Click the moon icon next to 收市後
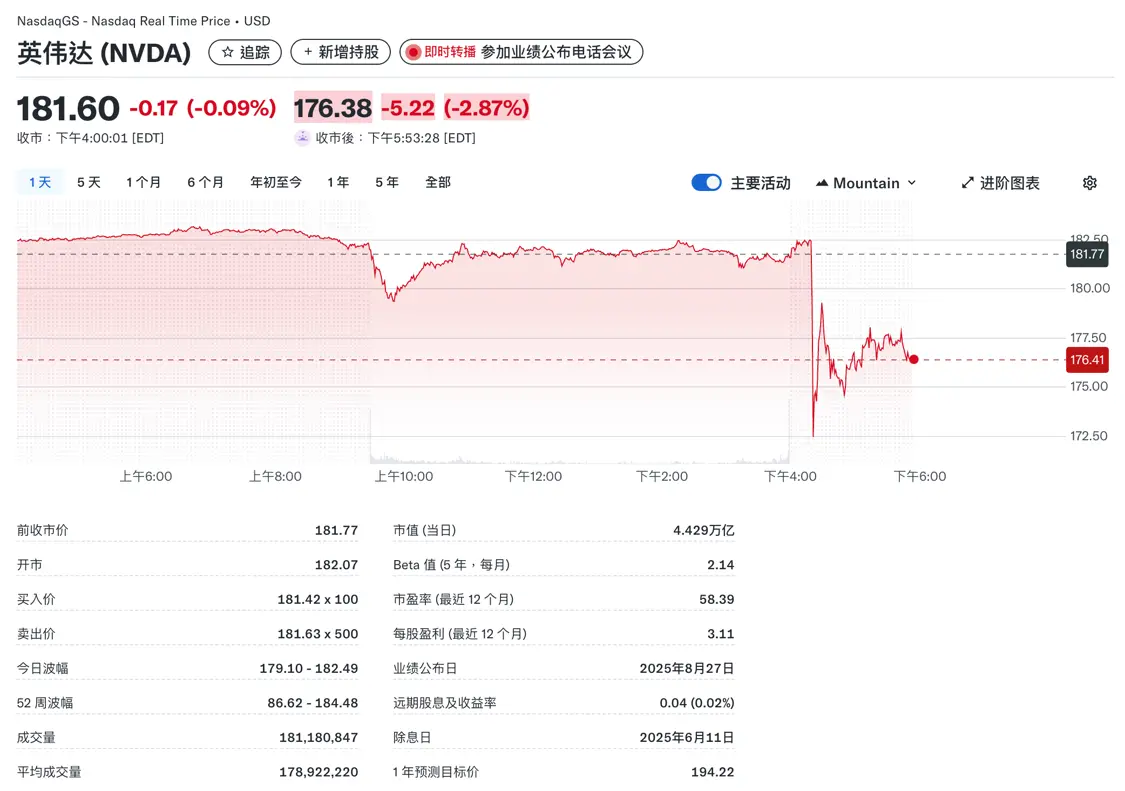1125x791 pixels. (x=302, y=138)
